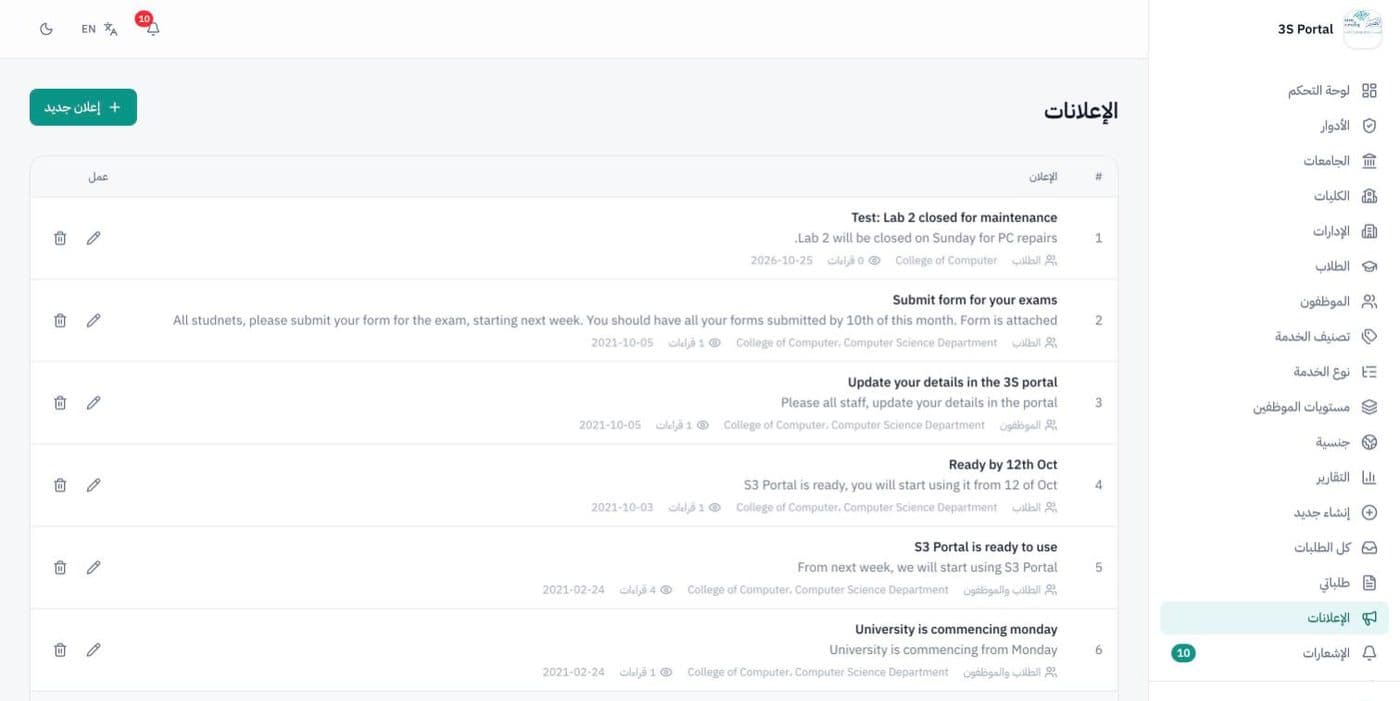Open لوحة التحكم dashboard in the sidebar

click(x=1274, y=91)
